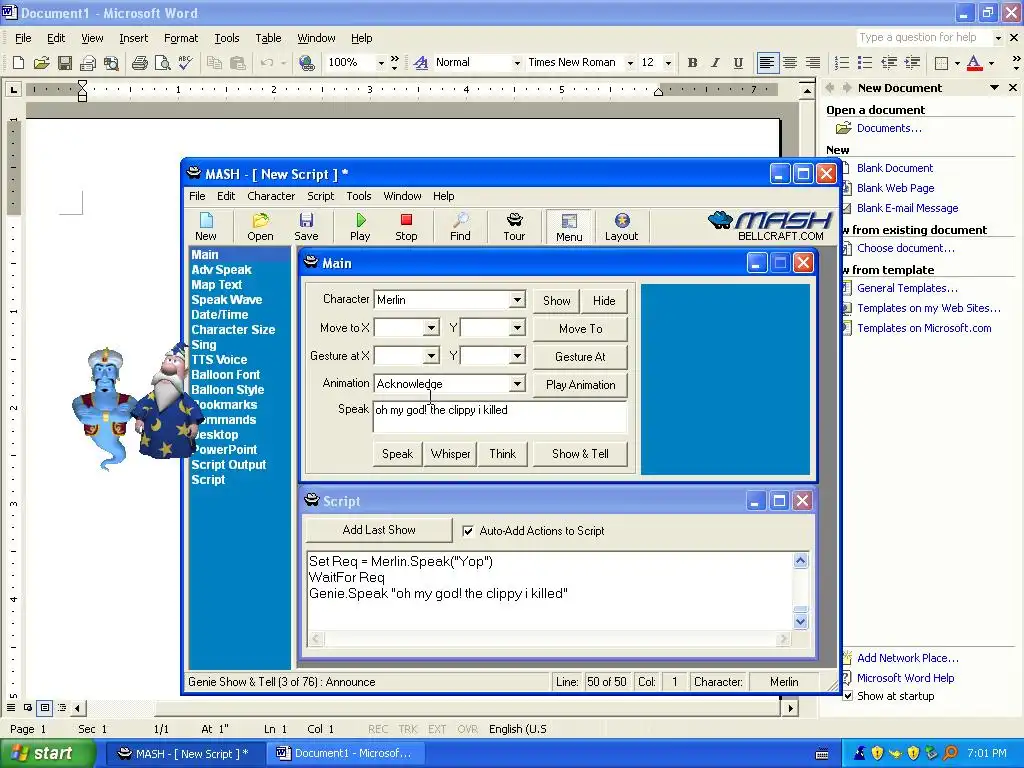Click Word's Print Preview icon
Viewport: 1024px width, 768px height.
[x=162, y=63]
